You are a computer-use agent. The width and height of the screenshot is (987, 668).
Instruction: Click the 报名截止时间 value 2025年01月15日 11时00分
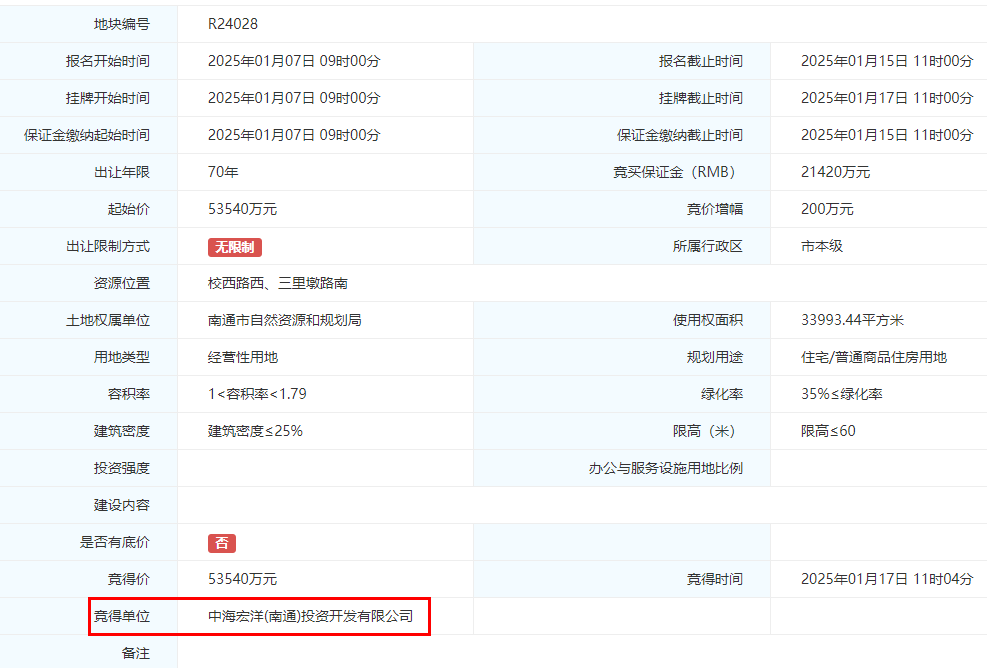coord(887,61)
